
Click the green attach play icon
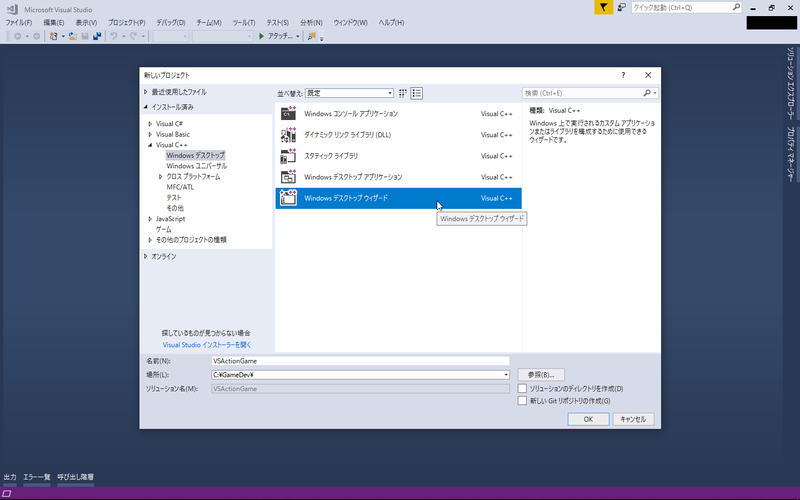pyautogui.click(x=261, y=36)
